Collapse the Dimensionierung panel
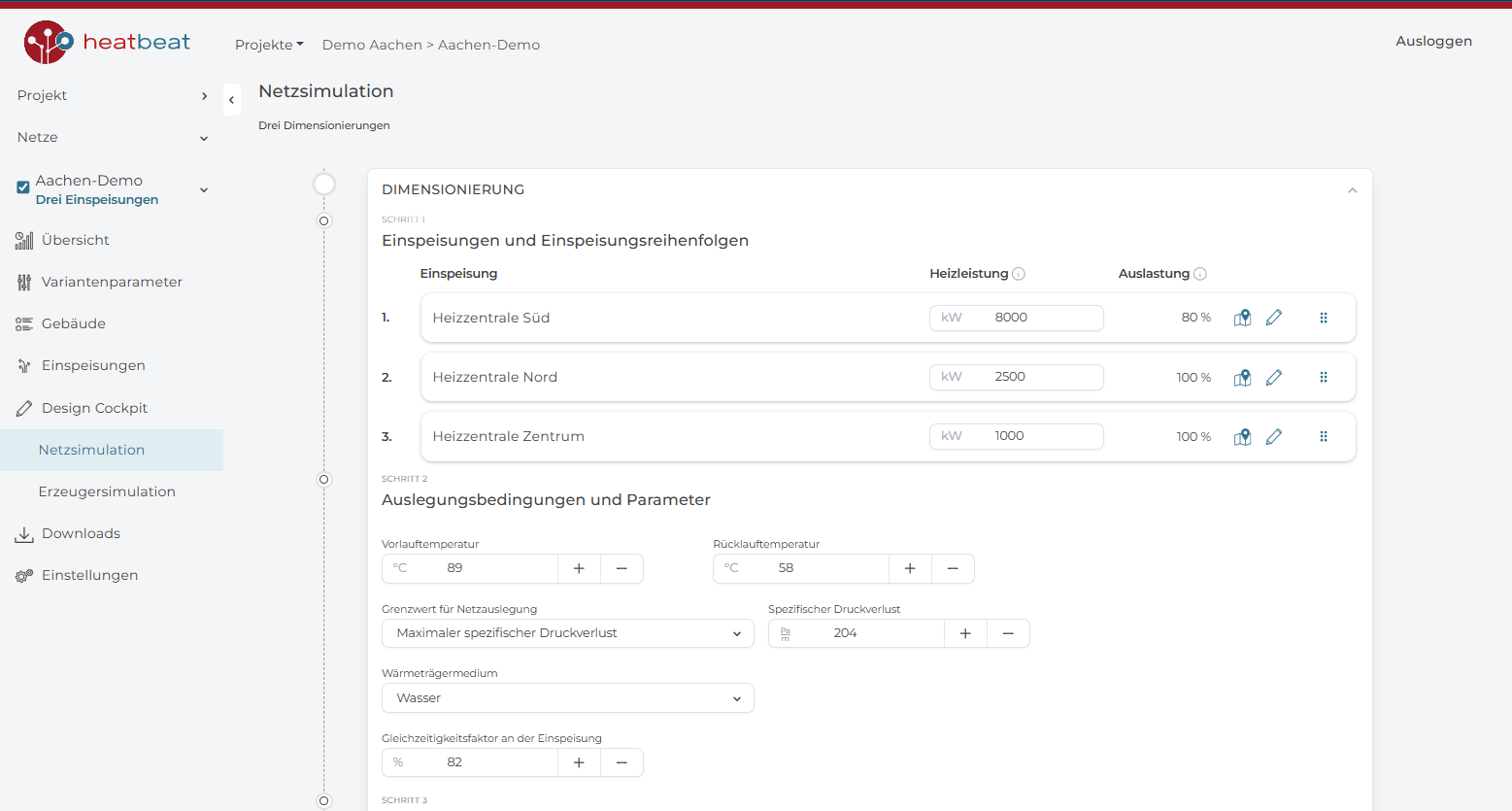The height and width of the screenshot is (811, 1512). (x=1352, y=190)
